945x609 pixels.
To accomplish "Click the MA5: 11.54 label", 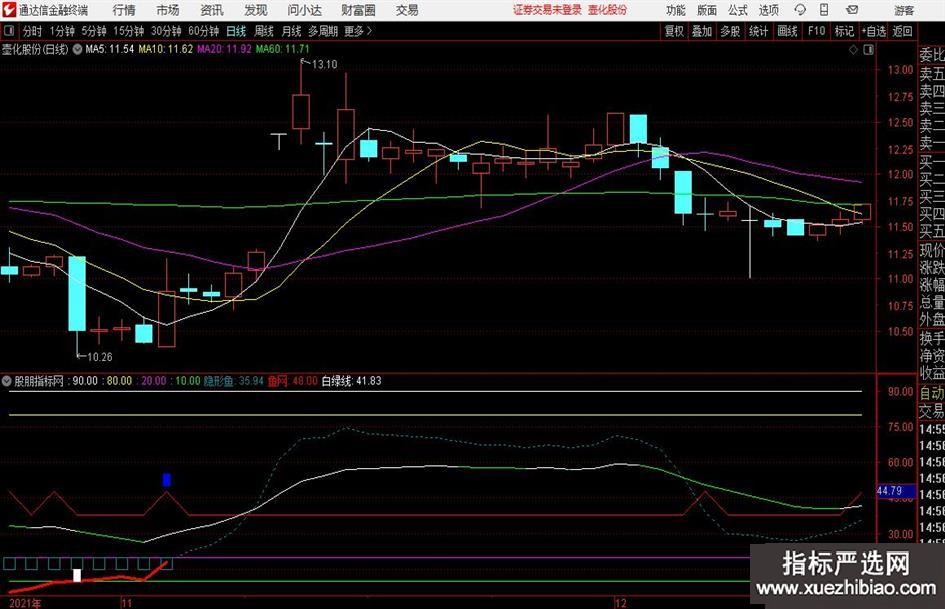I will (x=110, y=49).
